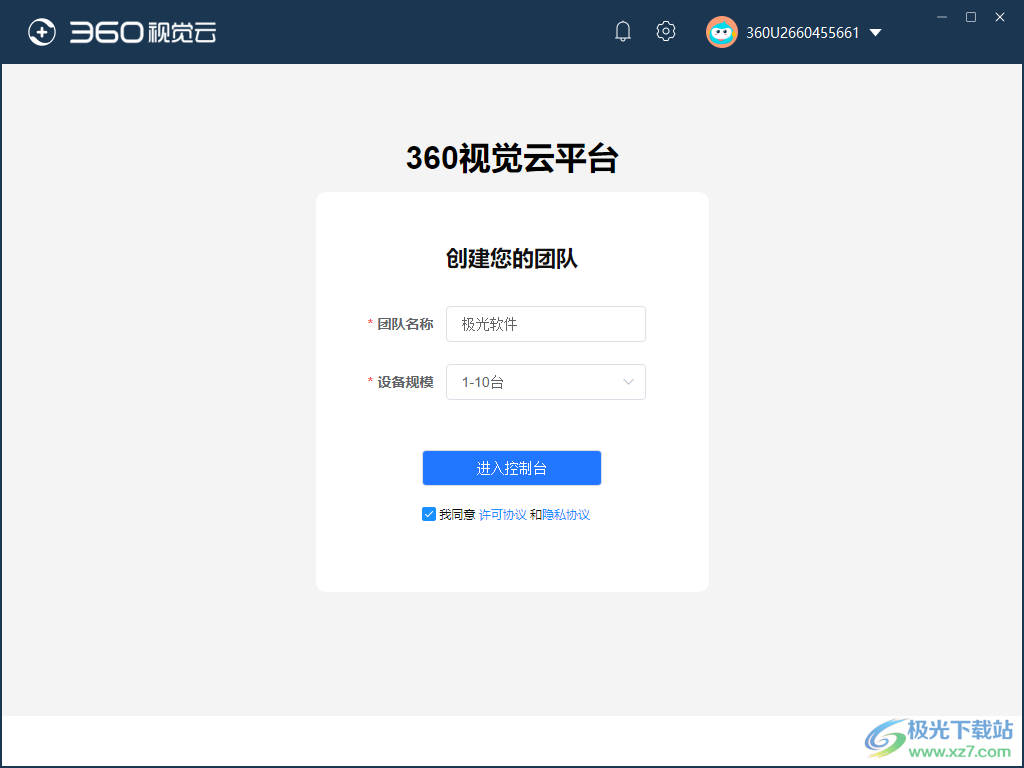Click the user avatar picture

pyautogui.click(x=722, y=32)
